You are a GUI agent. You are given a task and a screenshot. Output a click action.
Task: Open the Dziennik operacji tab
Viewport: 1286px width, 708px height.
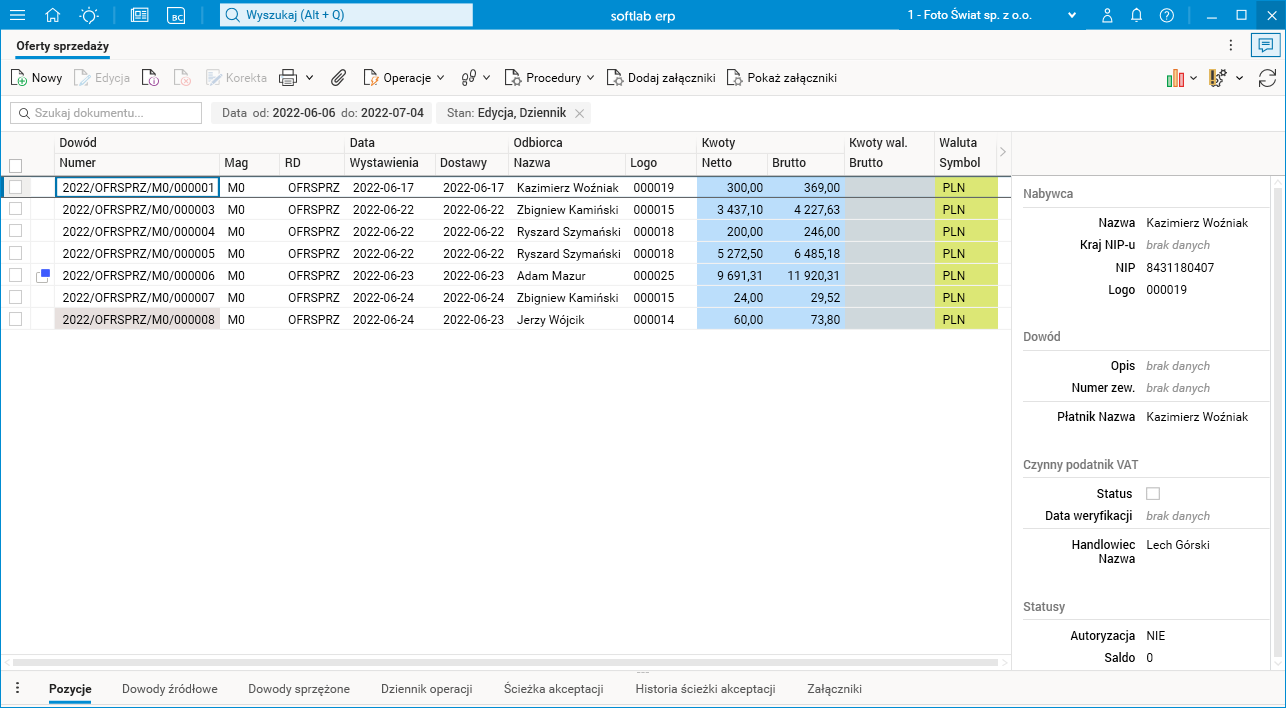[x=426, y=689]
